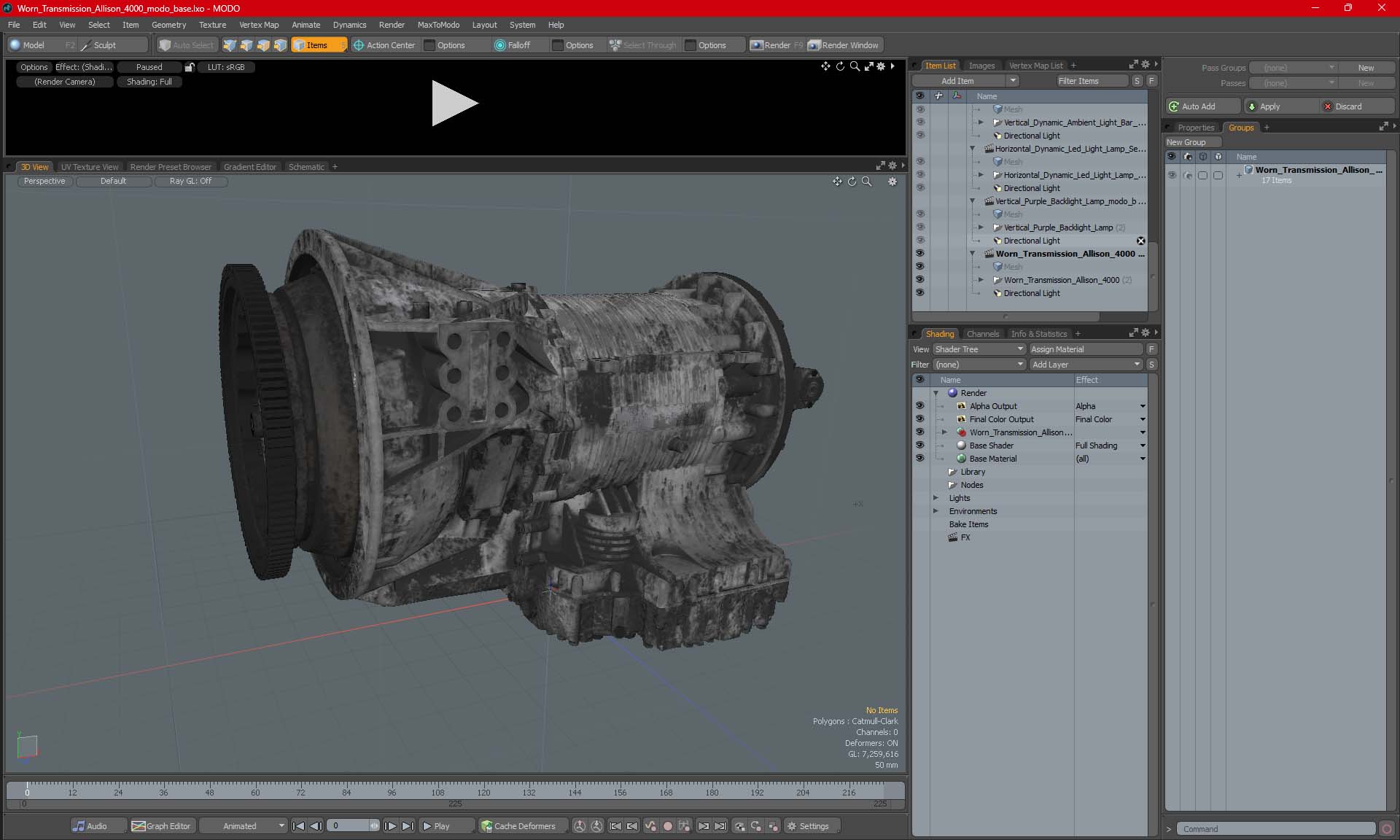Click the Auto Add button

(1202, 106)
